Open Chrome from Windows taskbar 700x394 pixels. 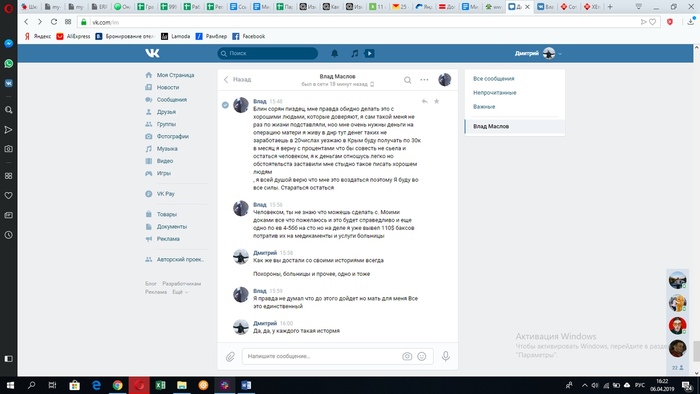[117, 385]
